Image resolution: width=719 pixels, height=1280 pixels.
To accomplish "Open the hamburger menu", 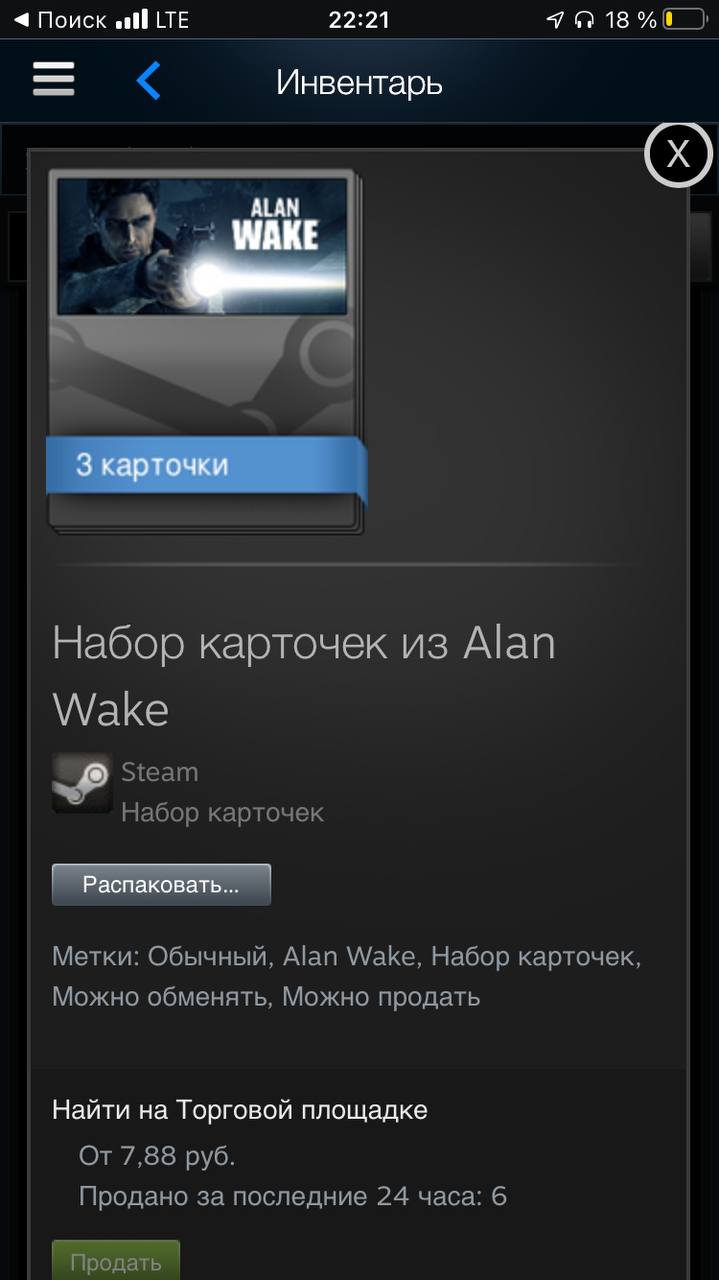I will (54, 79).
